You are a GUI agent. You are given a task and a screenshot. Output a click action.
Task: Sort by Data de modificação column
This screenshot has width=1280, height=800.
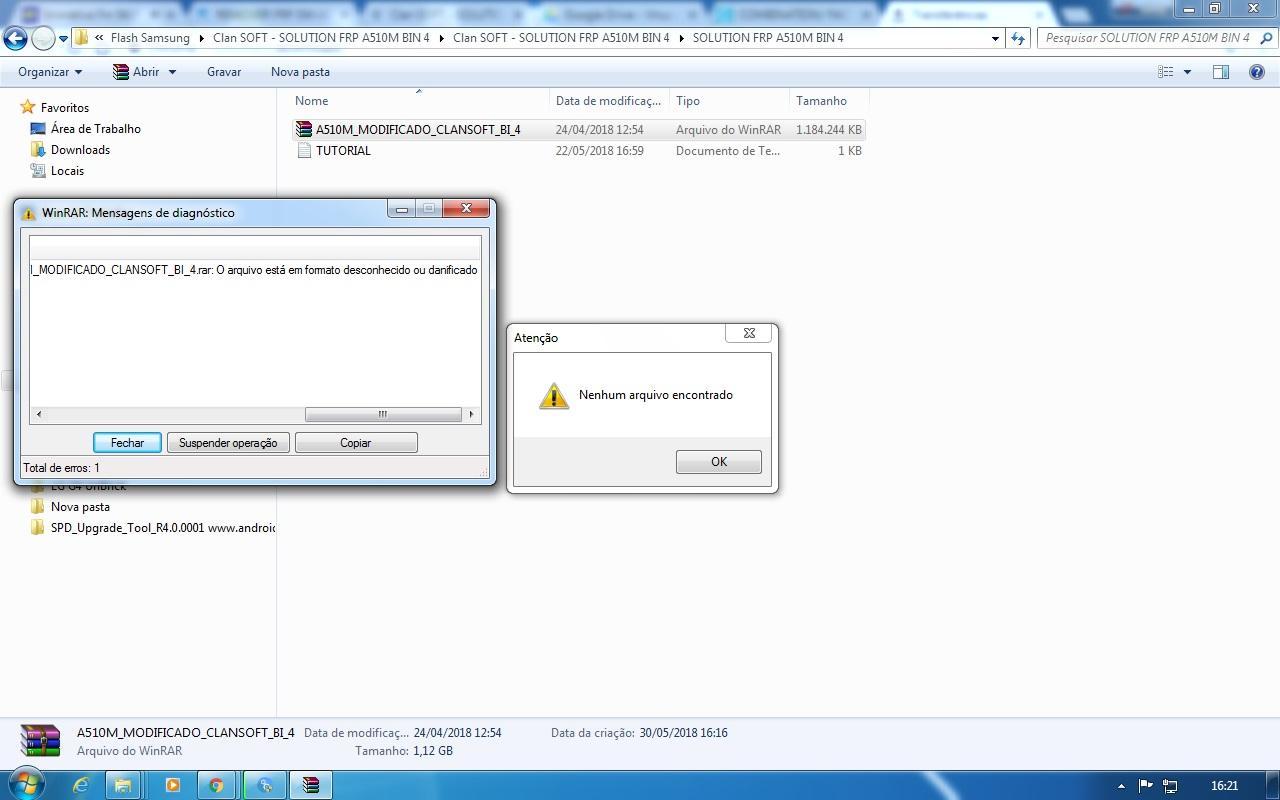tap(609, 101)
